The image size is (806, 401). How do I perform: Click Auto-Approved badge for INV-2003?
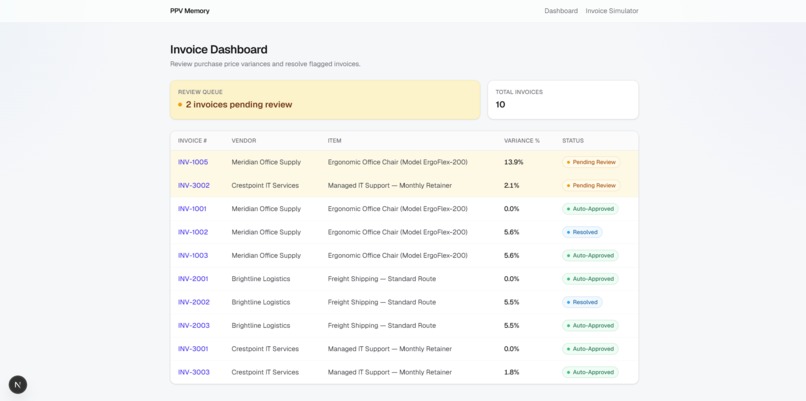pyautogui.click(x=590, y=325)
